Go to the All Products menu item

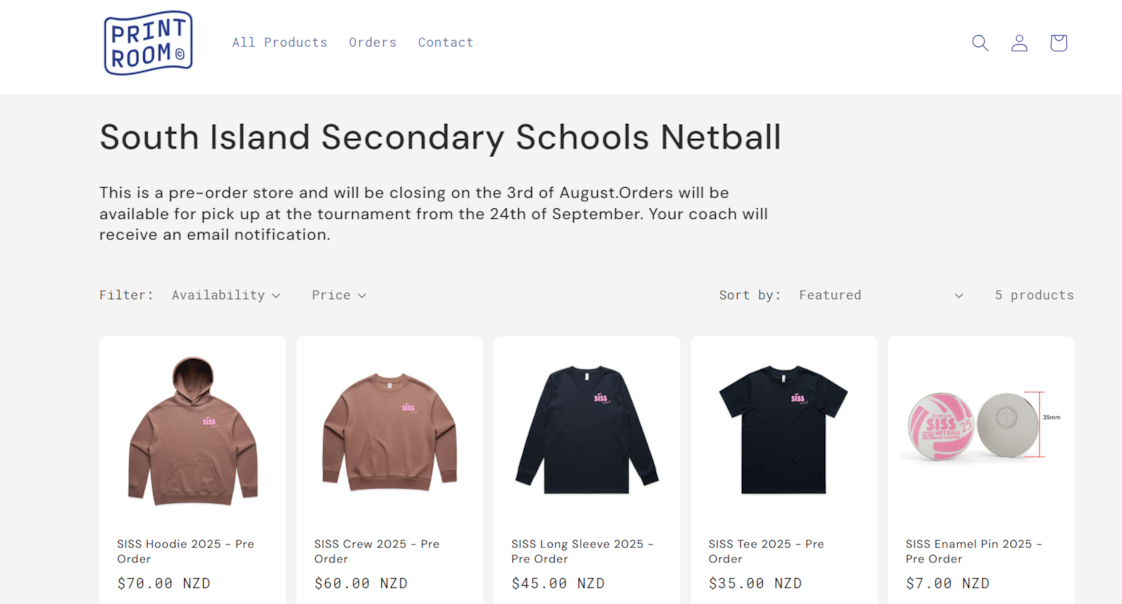[279, 42]
